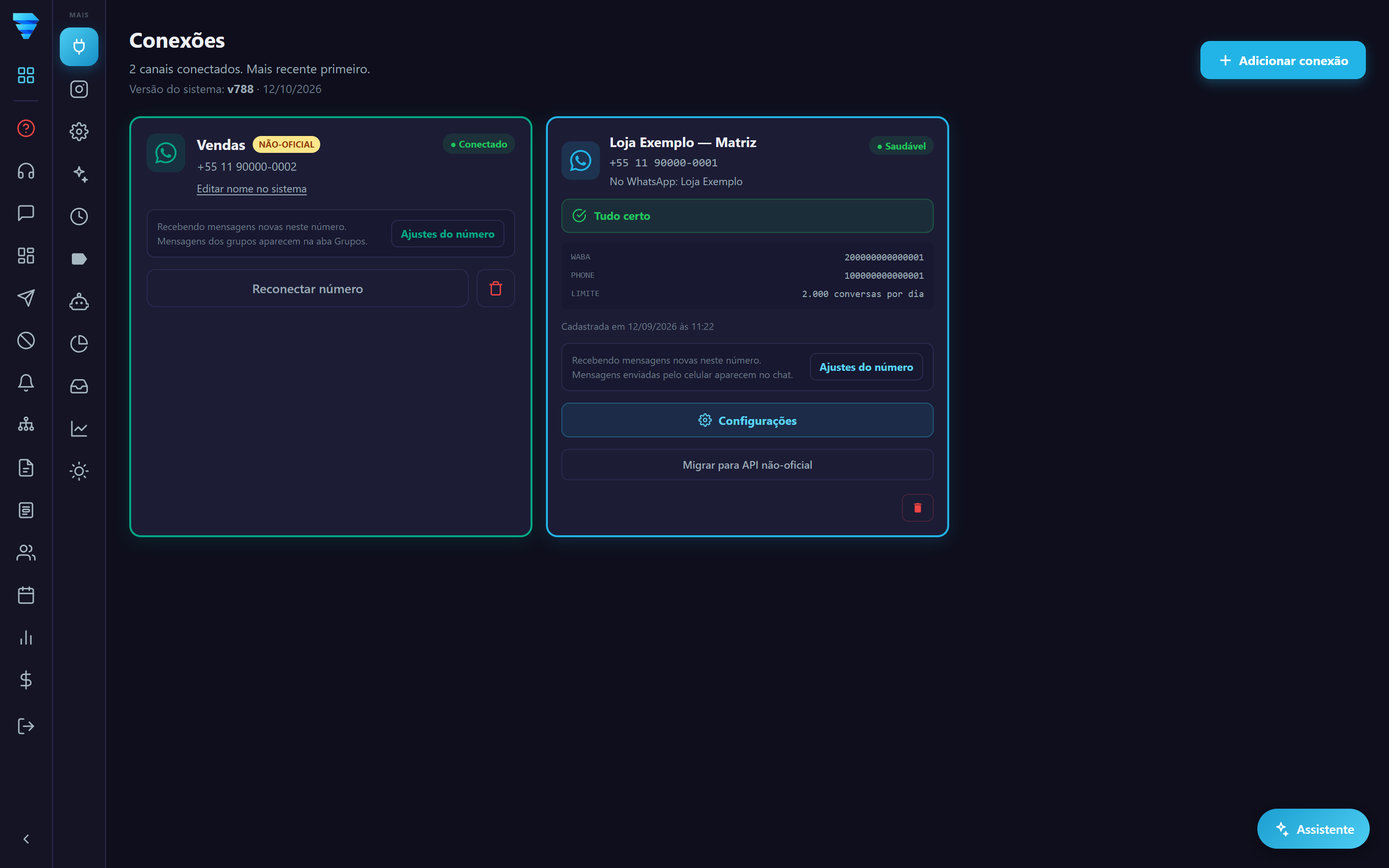Image resolution: width=1389 pixels, height=868 pixels.
Task: Open the bell notifications icon
Action: (26, 383)
